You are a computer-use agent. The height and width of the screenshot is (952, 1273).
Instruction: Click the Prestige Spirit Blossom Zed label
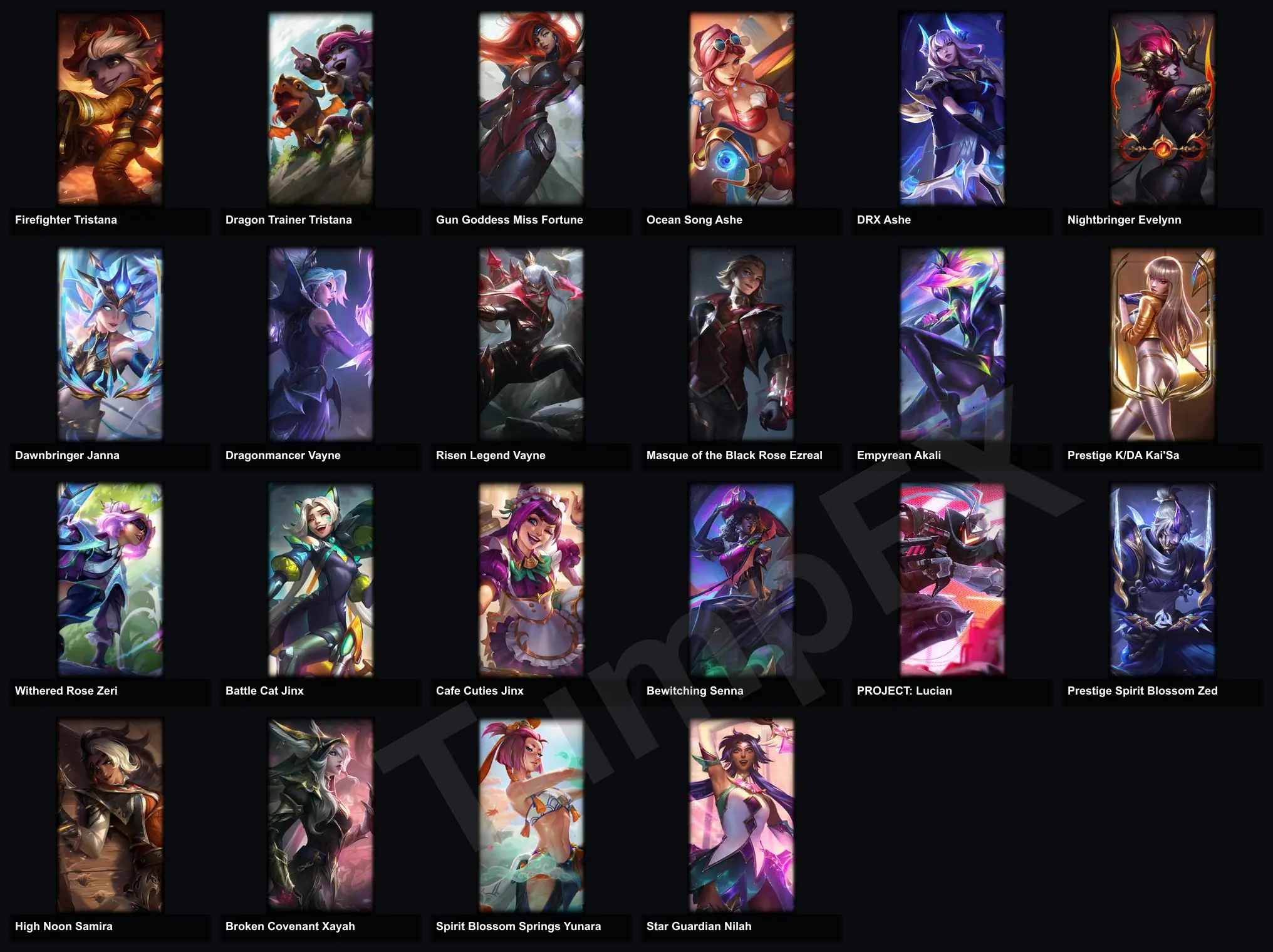[1143, 691]
